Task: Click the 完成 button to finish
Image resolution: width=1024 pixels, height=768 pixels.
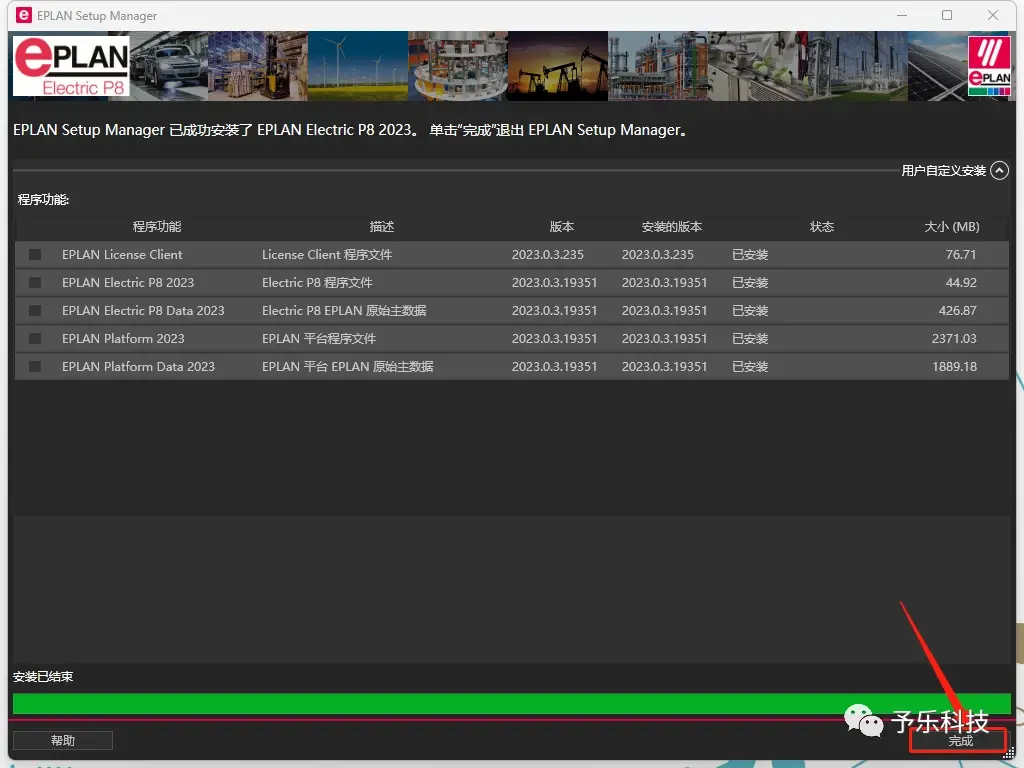Action: pos(959,741)
